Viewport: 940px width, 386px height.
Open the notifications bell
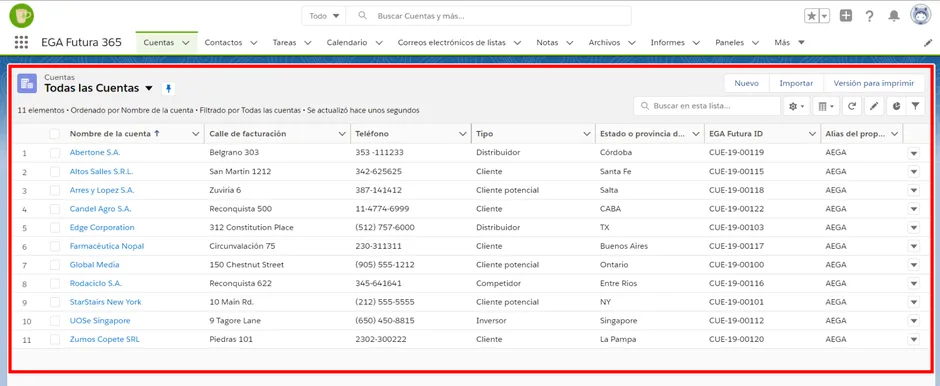894,16
